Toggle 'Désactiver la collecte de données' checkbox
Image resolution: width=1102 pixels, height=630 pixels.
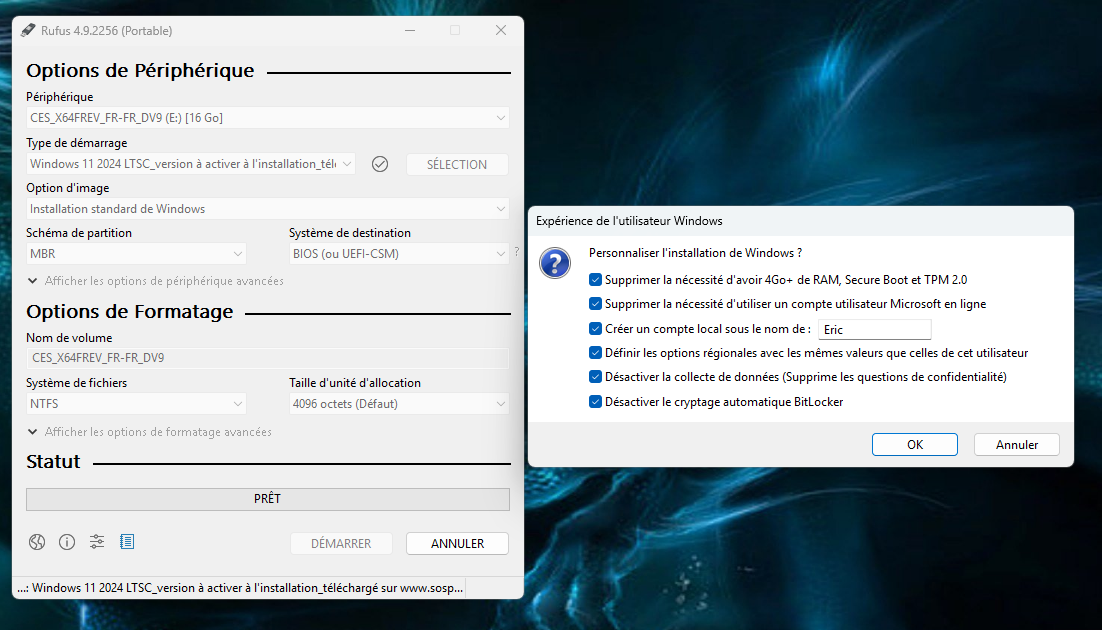click(595, 377)
